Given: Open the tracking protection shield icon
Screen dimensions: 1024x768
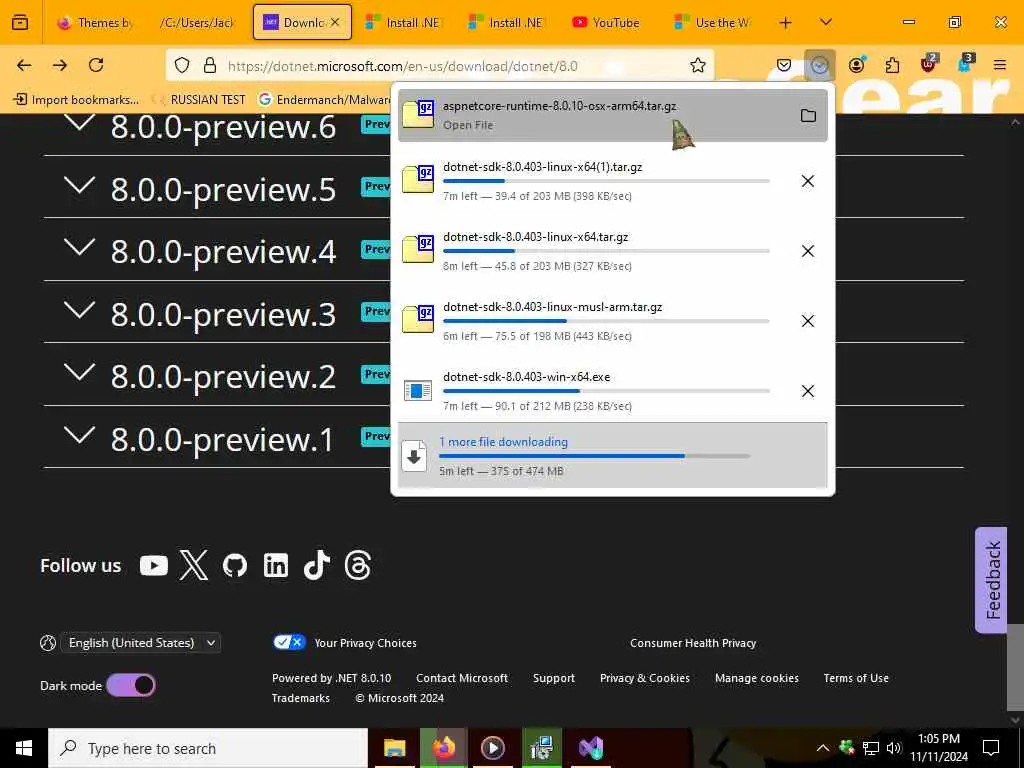Looking at the screenshot, I should tap(182, 65).
